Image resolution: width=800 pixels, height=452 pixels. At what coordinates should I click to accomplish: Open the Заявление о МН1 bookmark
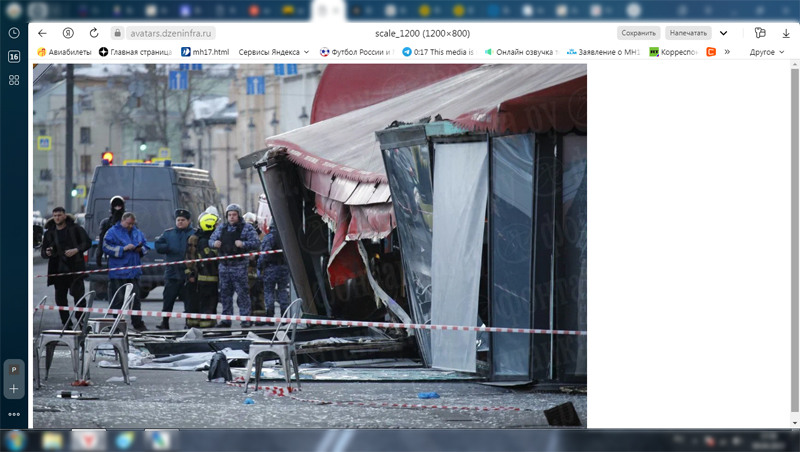pos(603,52)
